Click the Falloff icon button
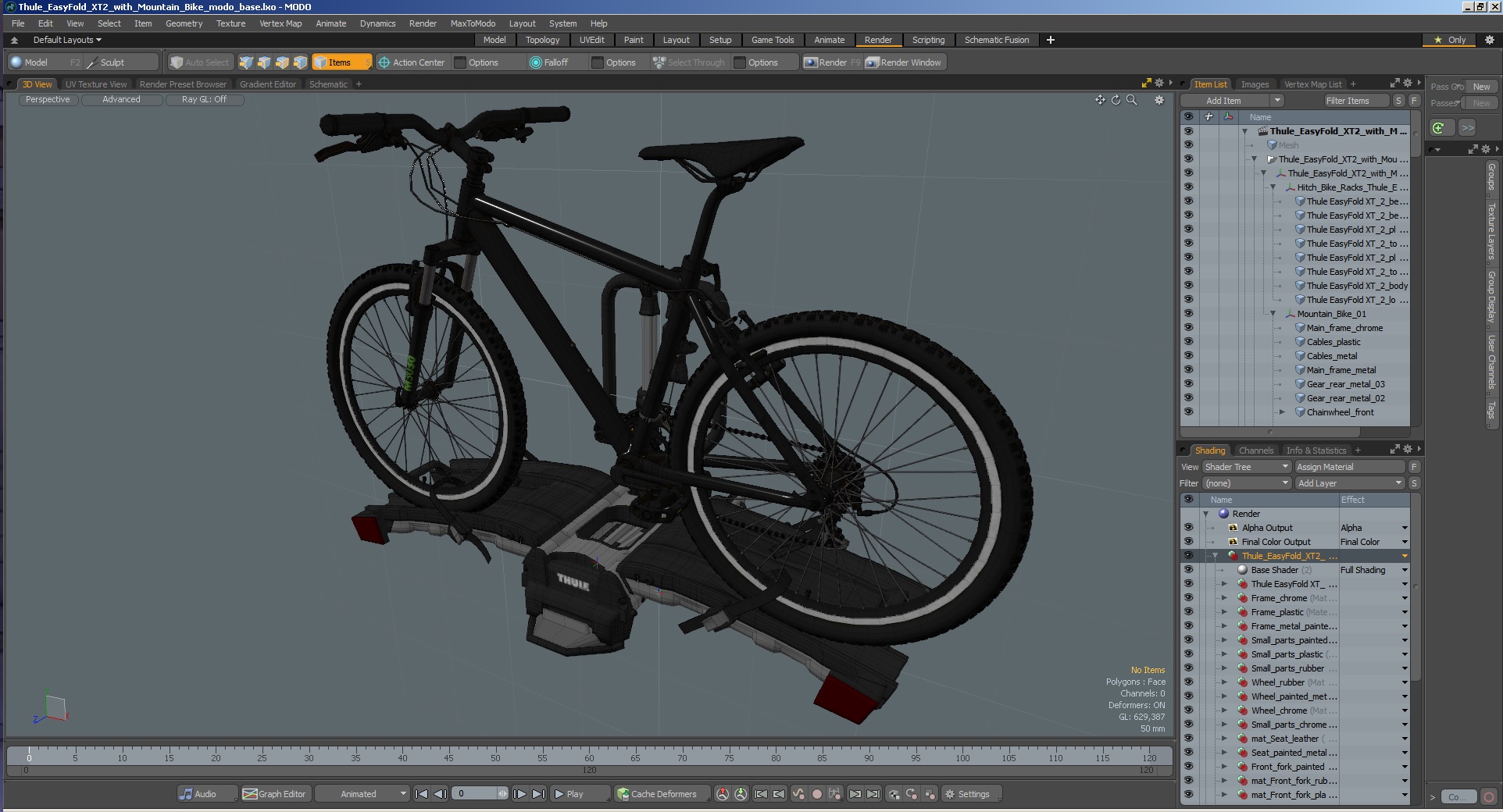 pyautogui.click(x=536, y=62)
